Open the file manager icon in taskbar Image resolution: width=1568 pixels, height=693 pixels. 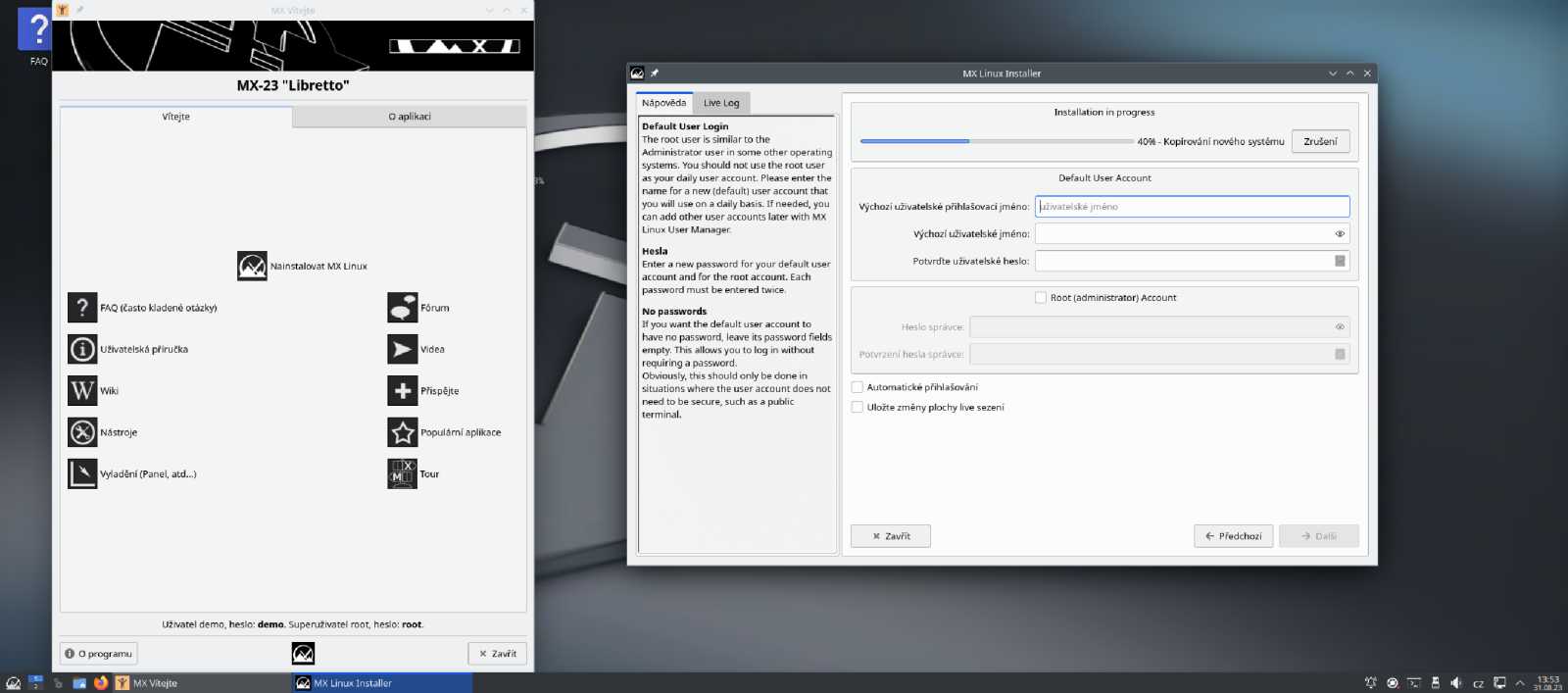[x=79, y=683]
